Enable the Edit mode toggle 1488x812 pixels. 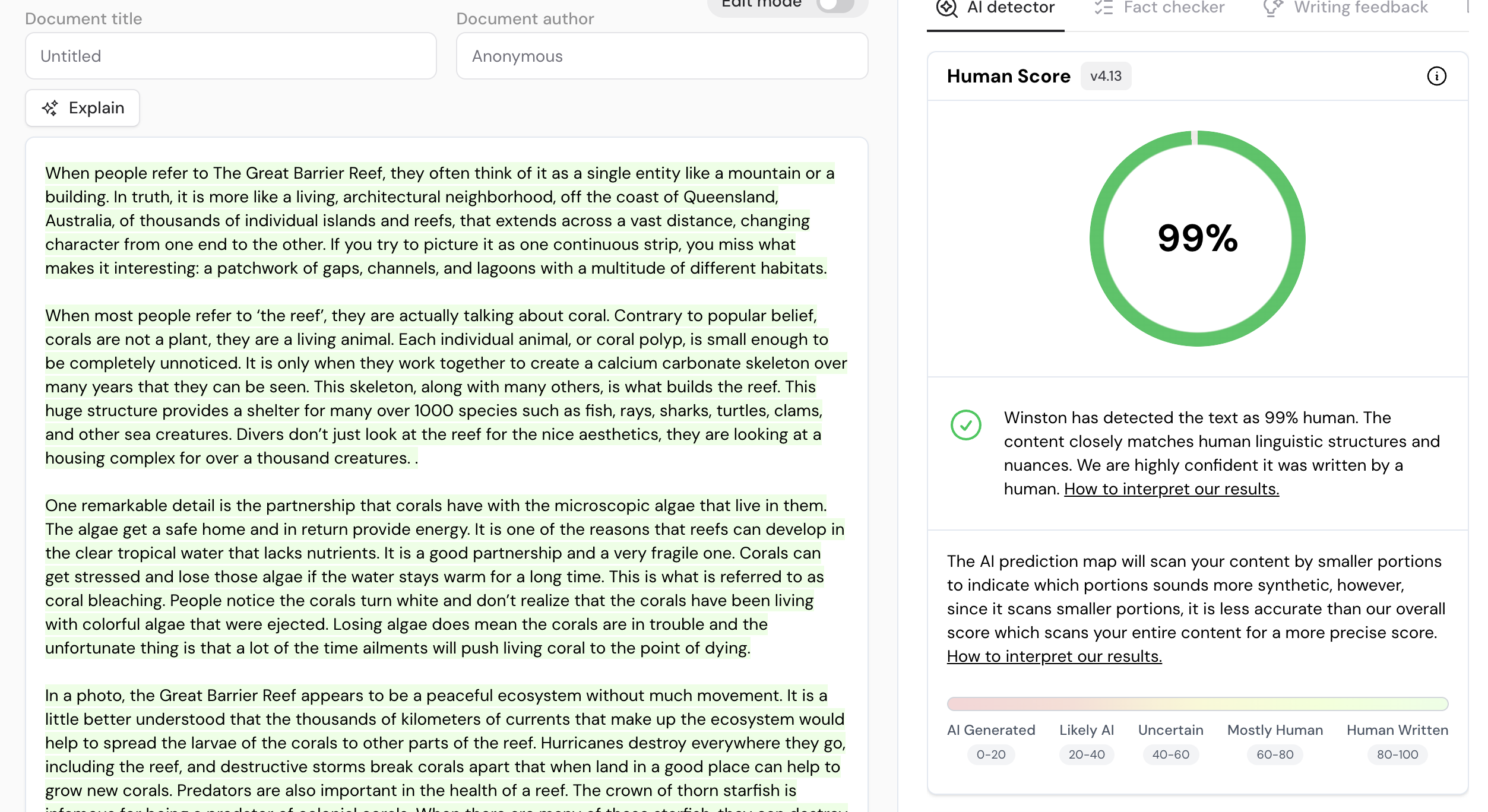click(x=835, y=5)
